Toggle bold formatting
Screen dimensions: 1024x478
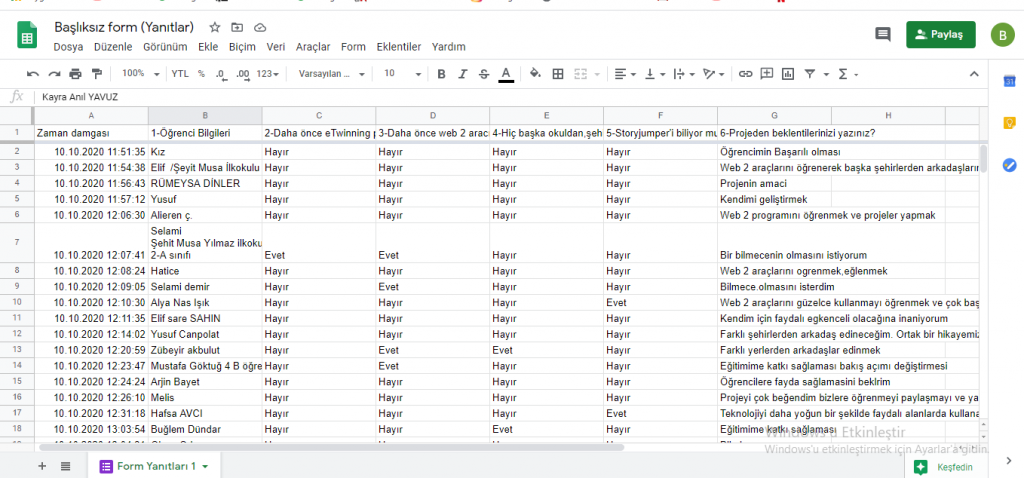439,74
